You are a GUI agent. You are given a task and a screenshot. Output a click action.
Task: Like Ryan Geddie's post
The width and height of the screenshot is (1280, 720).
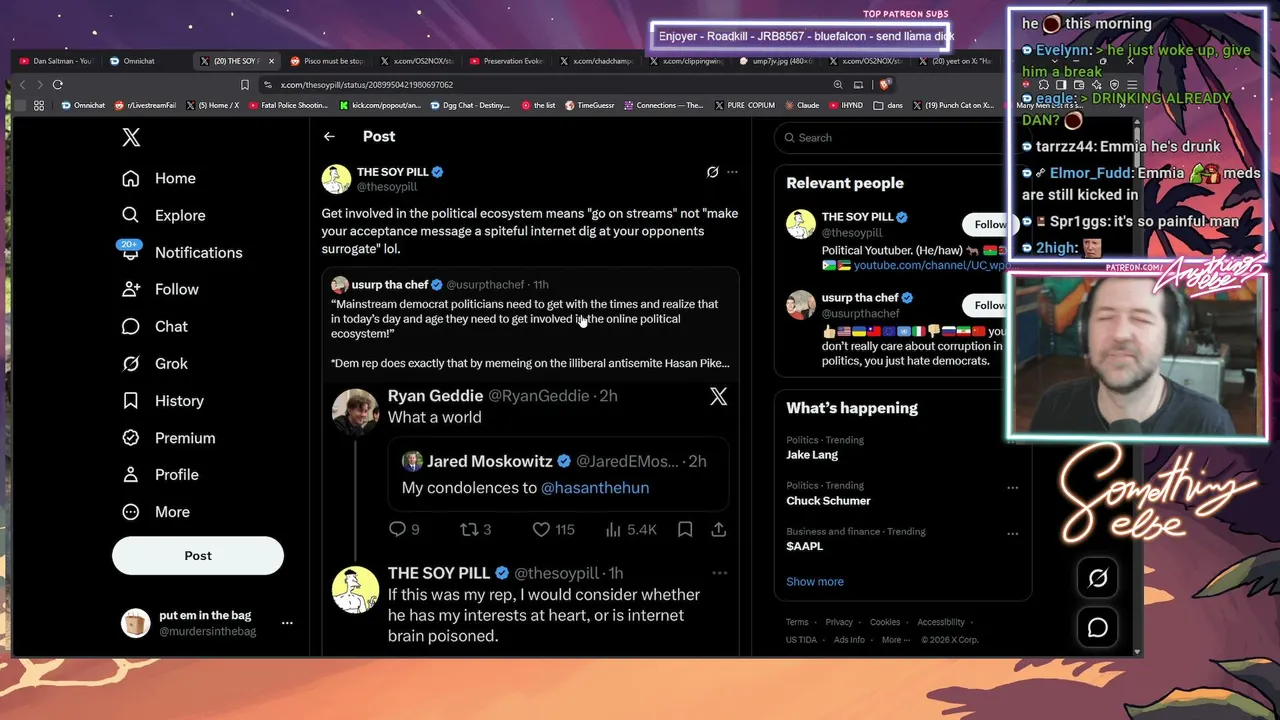pos(541,529)
